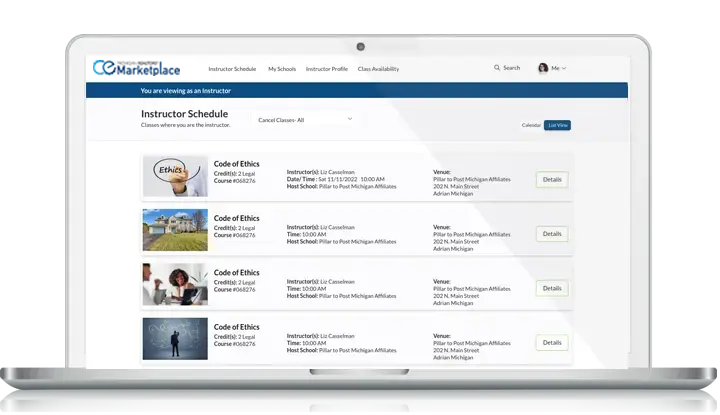720x415 pixels.
Task: Switch to Calendar view
Action: pyautogui.click(x=531, y=125)
